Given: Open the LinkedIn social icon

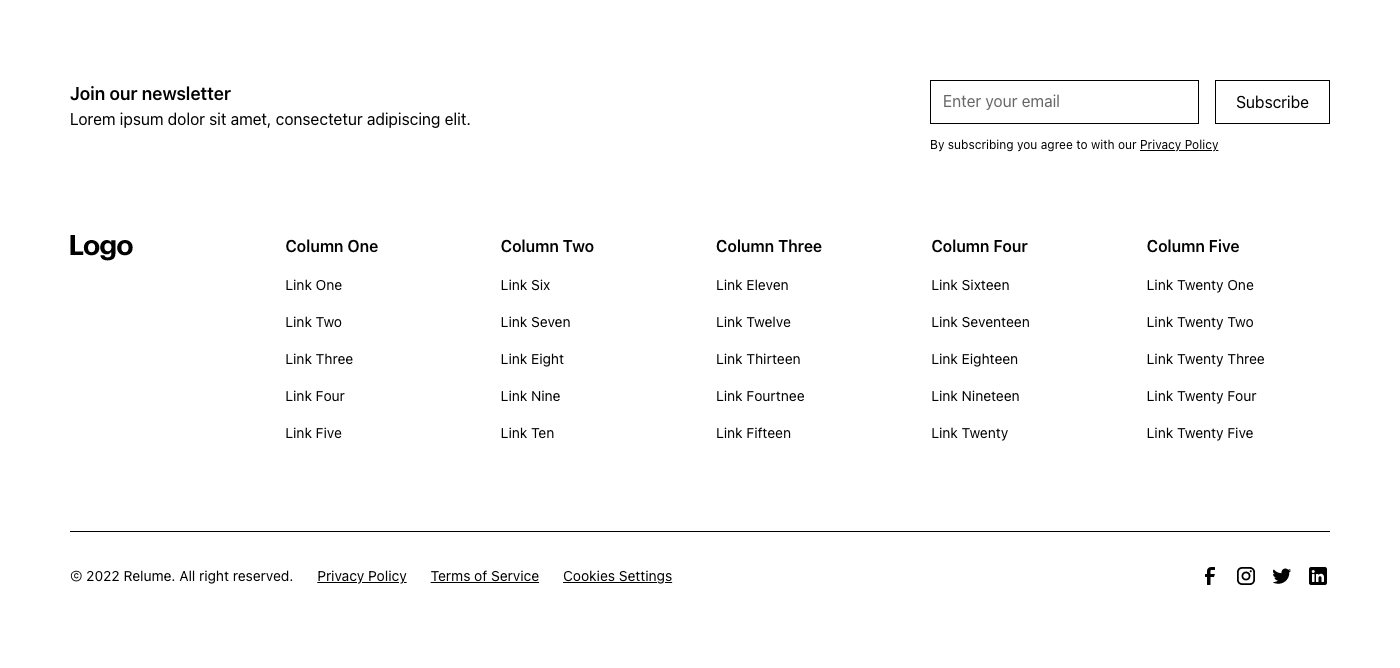Looking at the screenshot, I should (1317, 576).
